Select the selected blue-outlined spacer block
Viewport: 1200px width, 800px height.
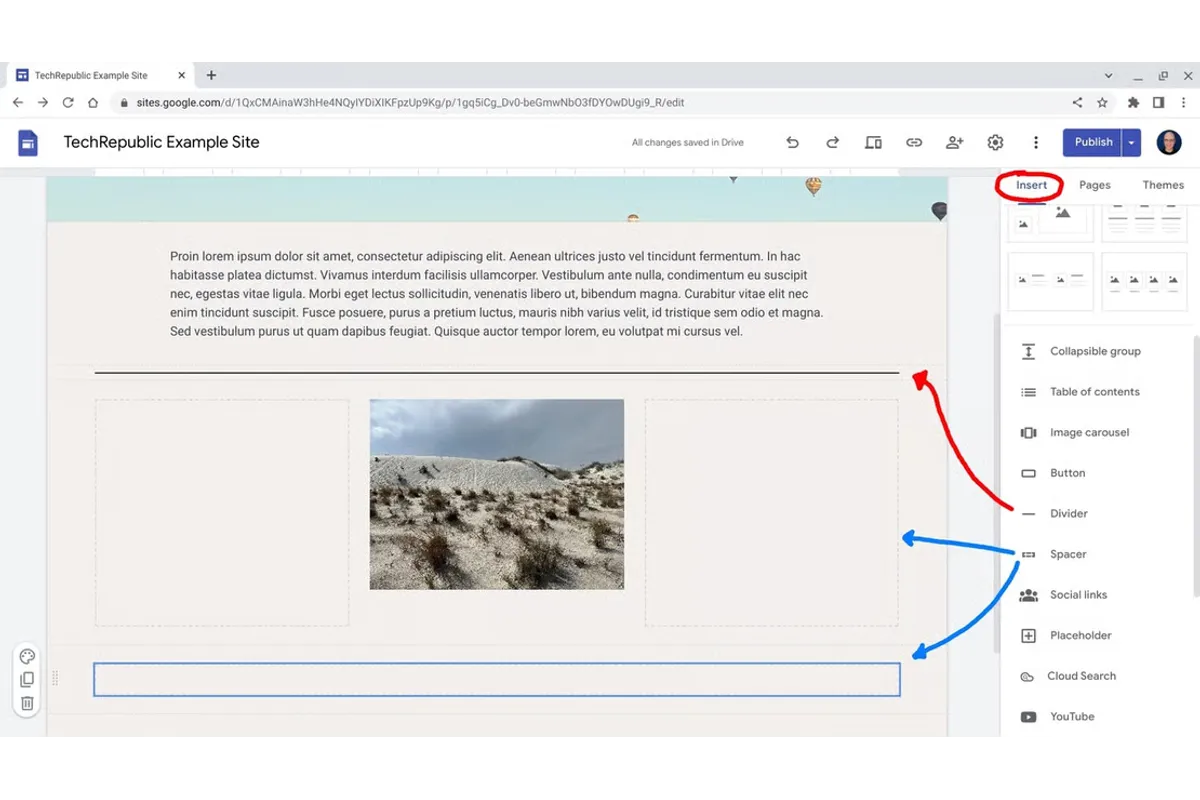click(497, 679)
